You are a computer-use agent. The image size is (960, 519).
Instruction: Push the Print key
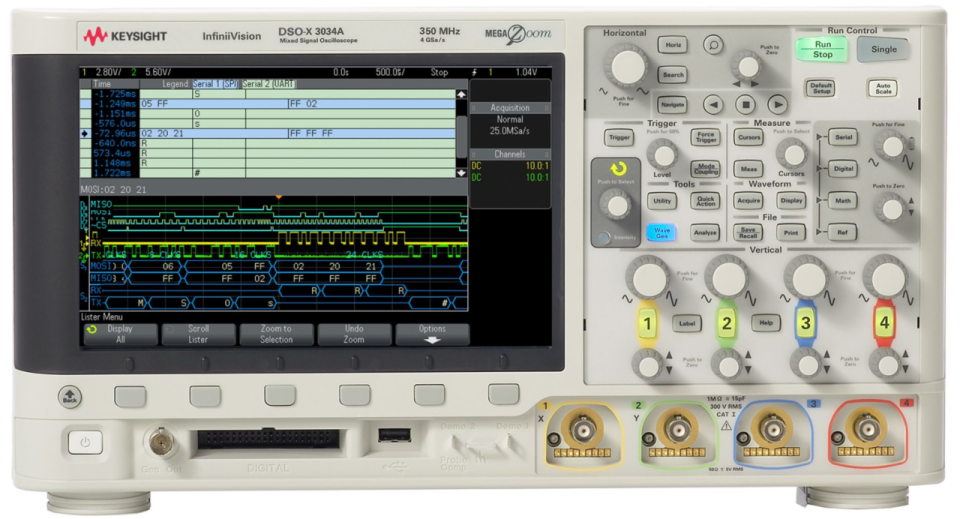(792, 232)
